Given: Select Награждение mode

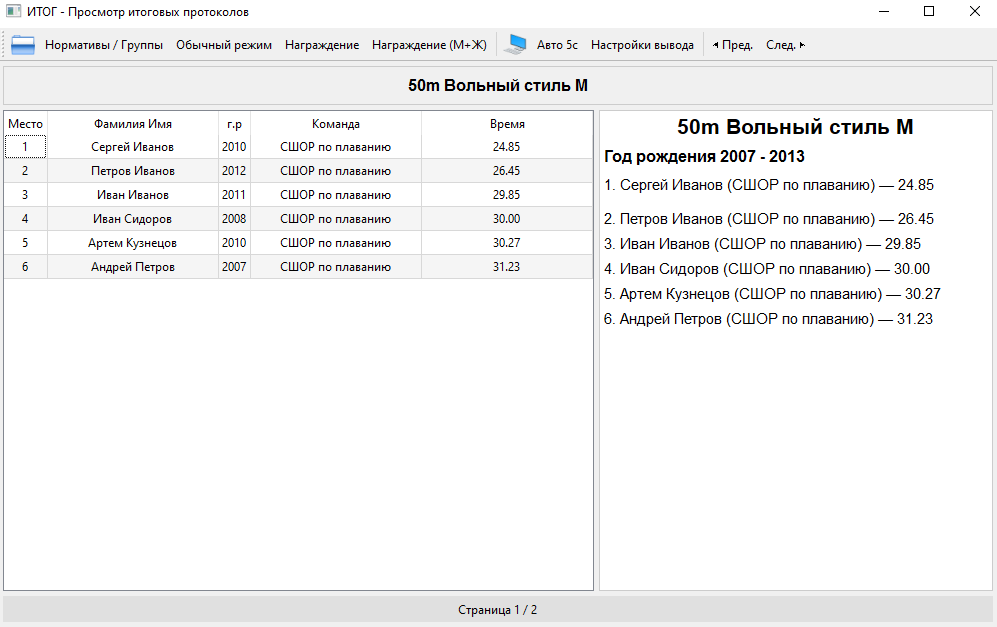Looking at the screenshot, I should click(x=322, y=45).
